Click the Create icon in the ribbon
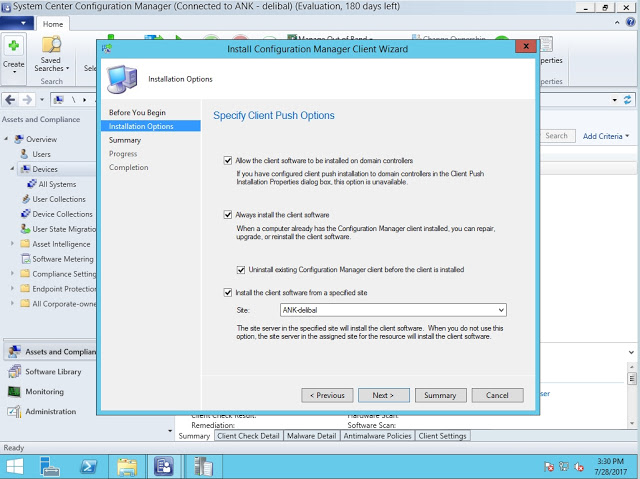 [x=14, y=50]
